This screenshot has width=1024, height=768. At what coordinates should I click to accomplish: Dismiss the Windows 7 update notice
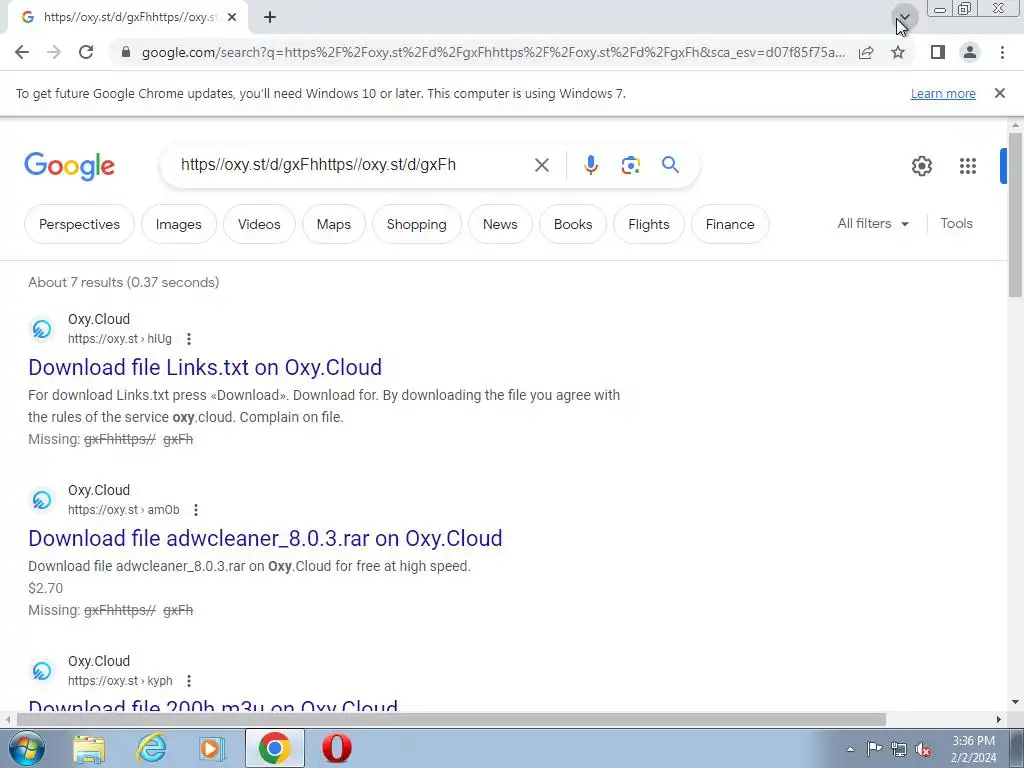pyautogui.click(x=999, y=93)
